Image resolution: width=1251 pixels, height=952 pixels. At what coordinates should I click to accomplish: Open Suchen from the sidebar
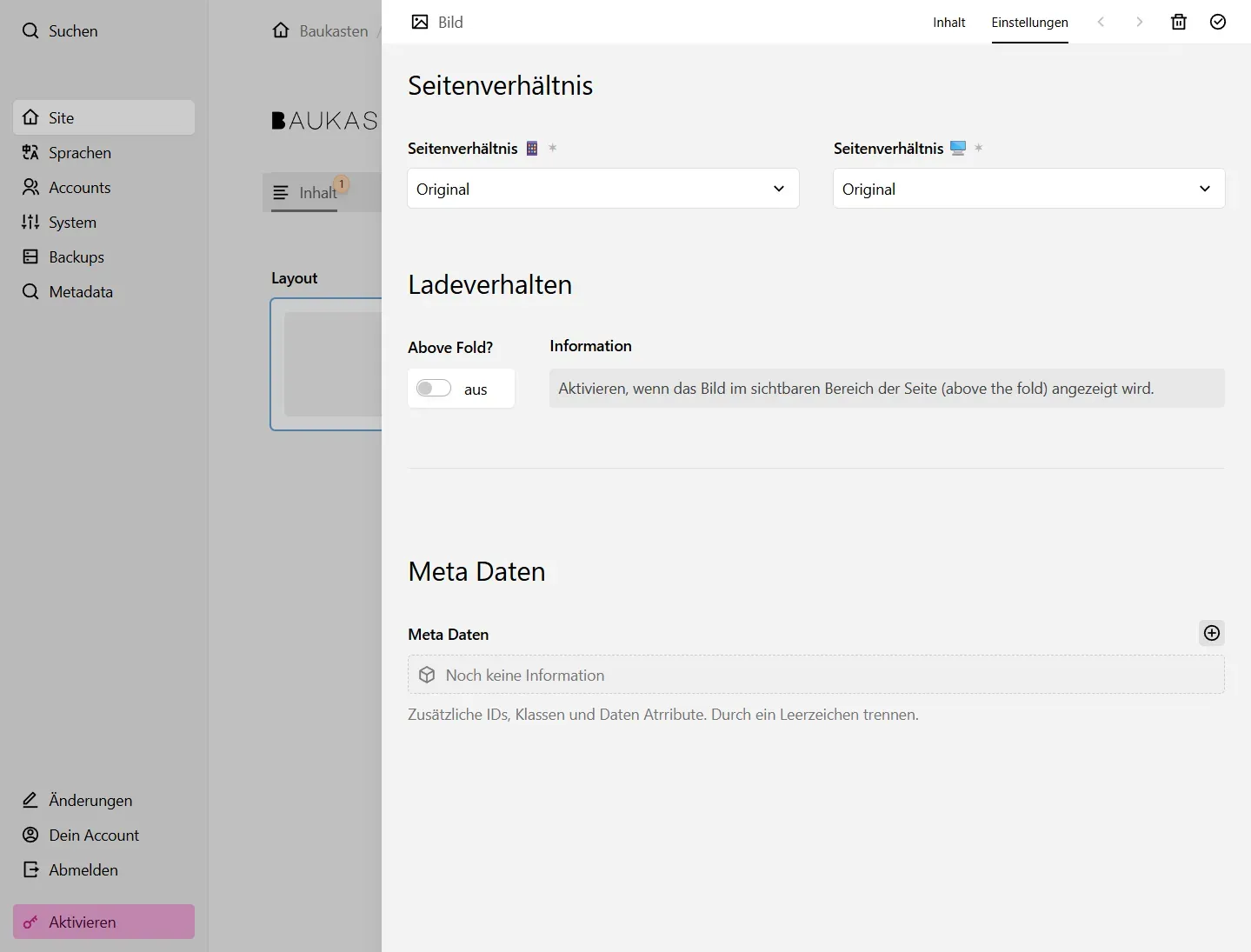(x=61, y=30)
